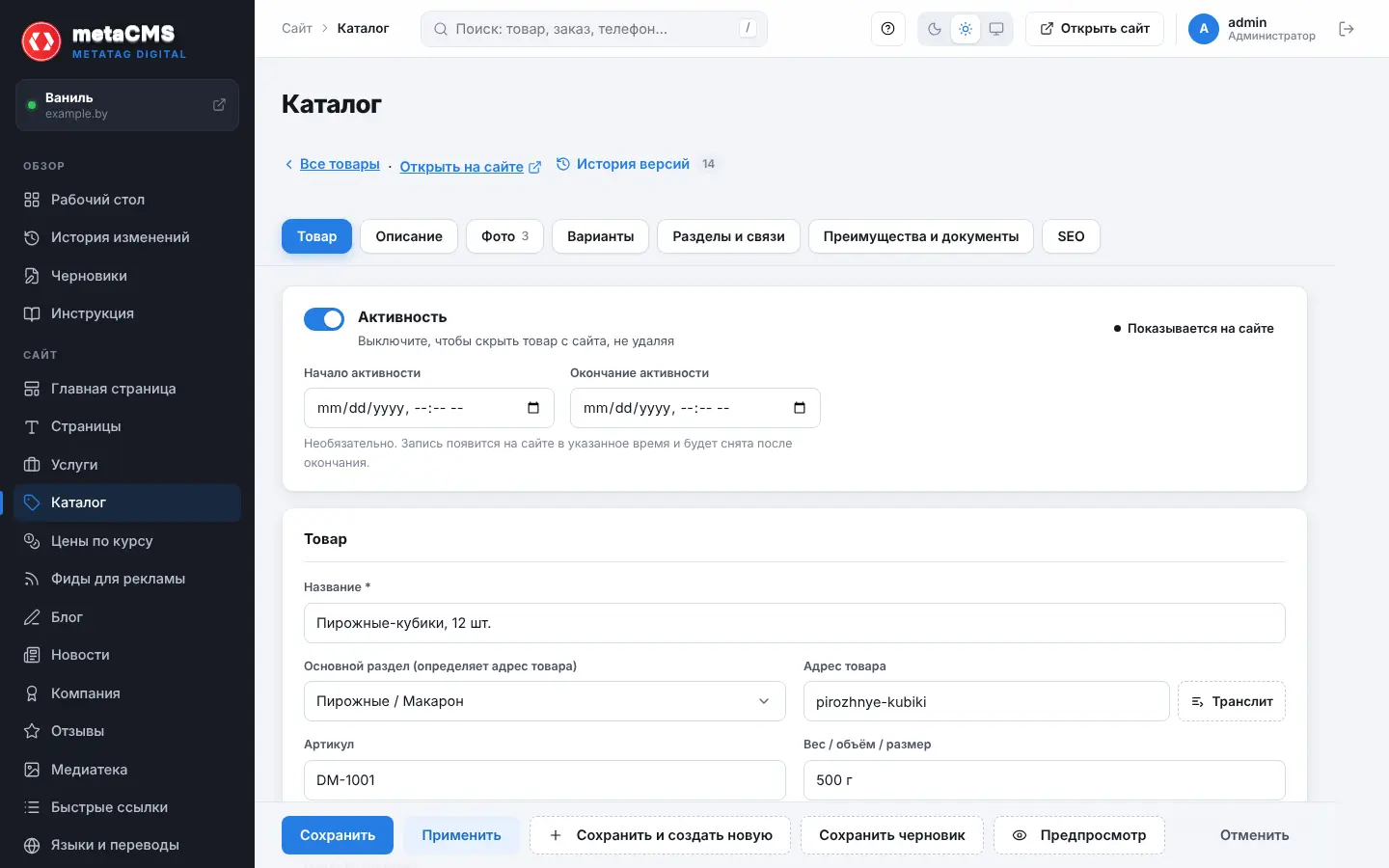Open Предпросмотр preview button
This screenshot has width=1389, height=868.
coord(1079,835)
